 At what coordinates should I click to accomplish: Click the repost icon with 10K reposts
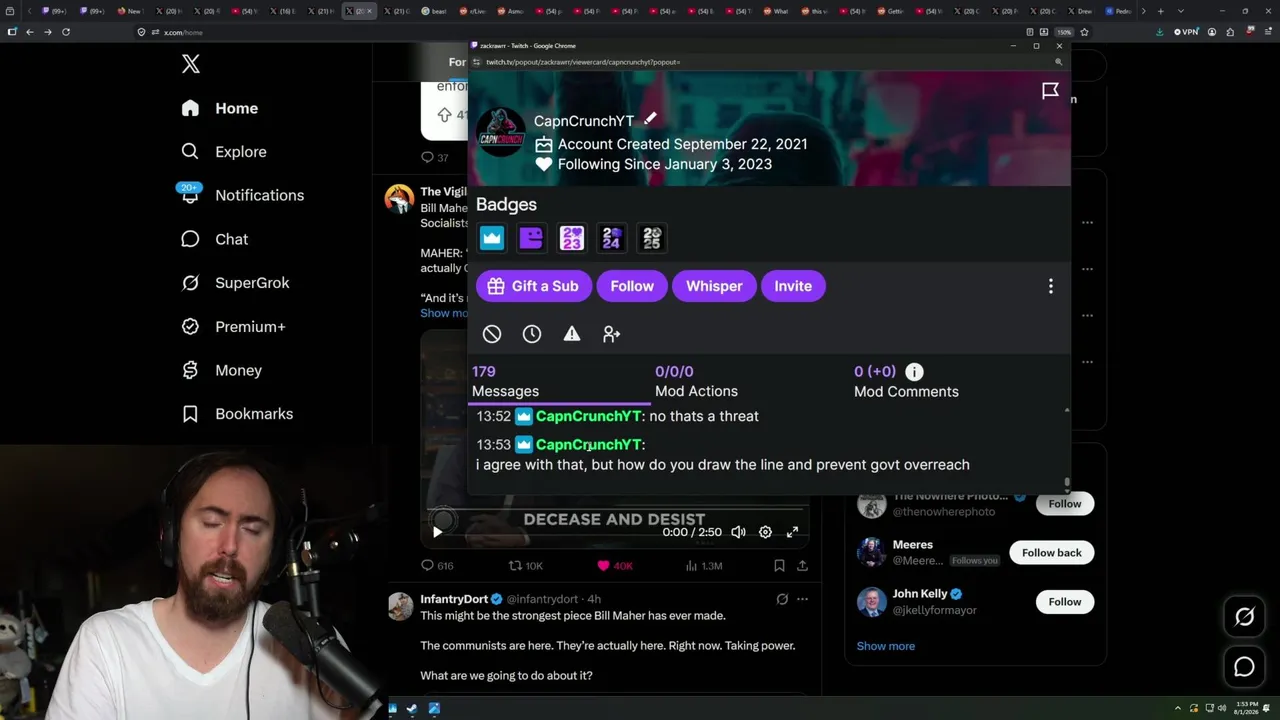[515, 566]
